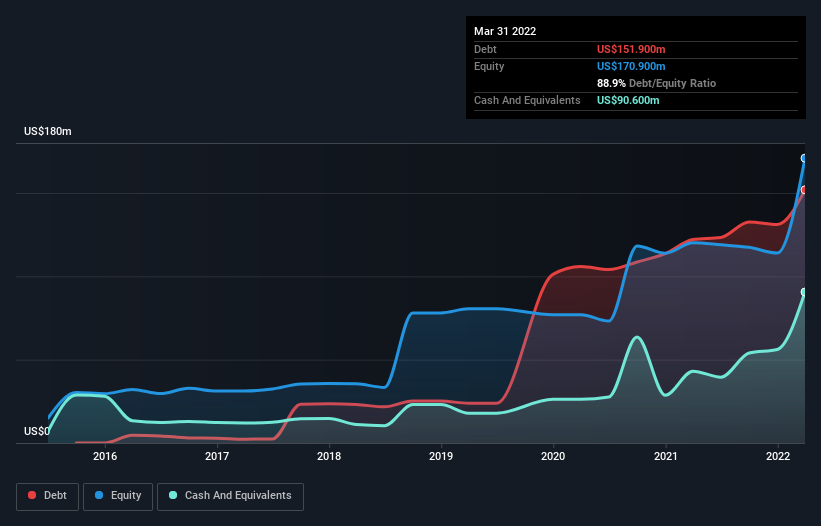Click the red Debt endpoint marker
821x526 pixels.
(x=804, y=190)
